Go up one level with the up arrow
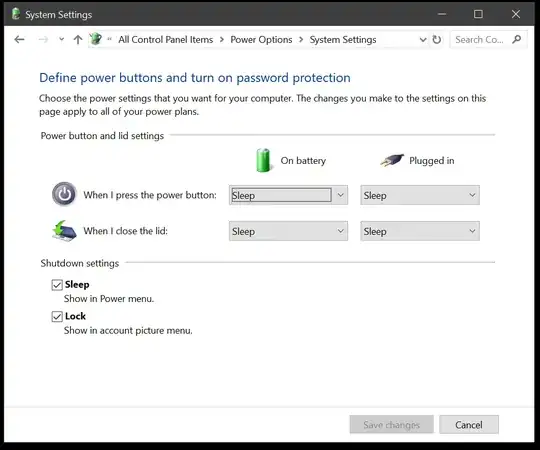 click(x=78, y=40)
